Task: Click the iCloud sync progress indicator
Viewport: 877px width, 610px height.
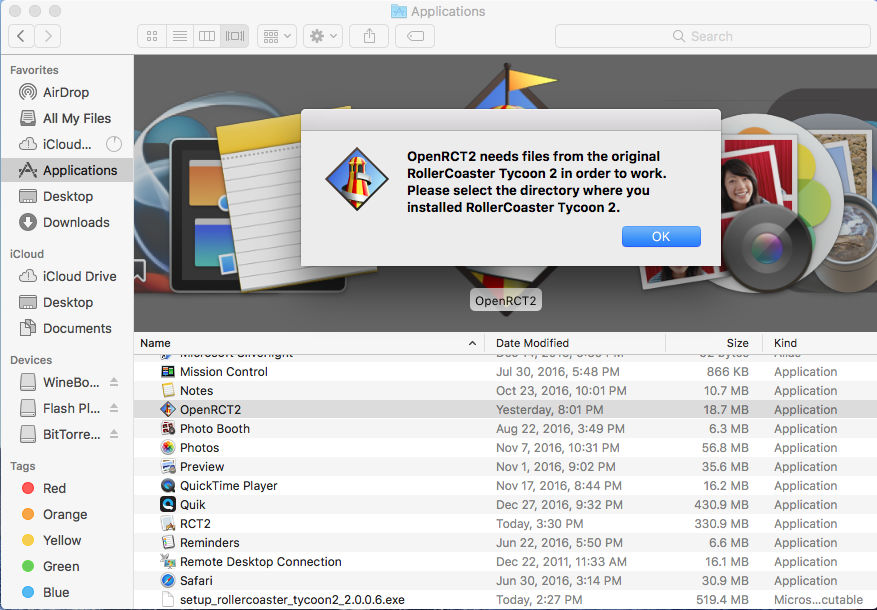Action: tap(114, 144)
